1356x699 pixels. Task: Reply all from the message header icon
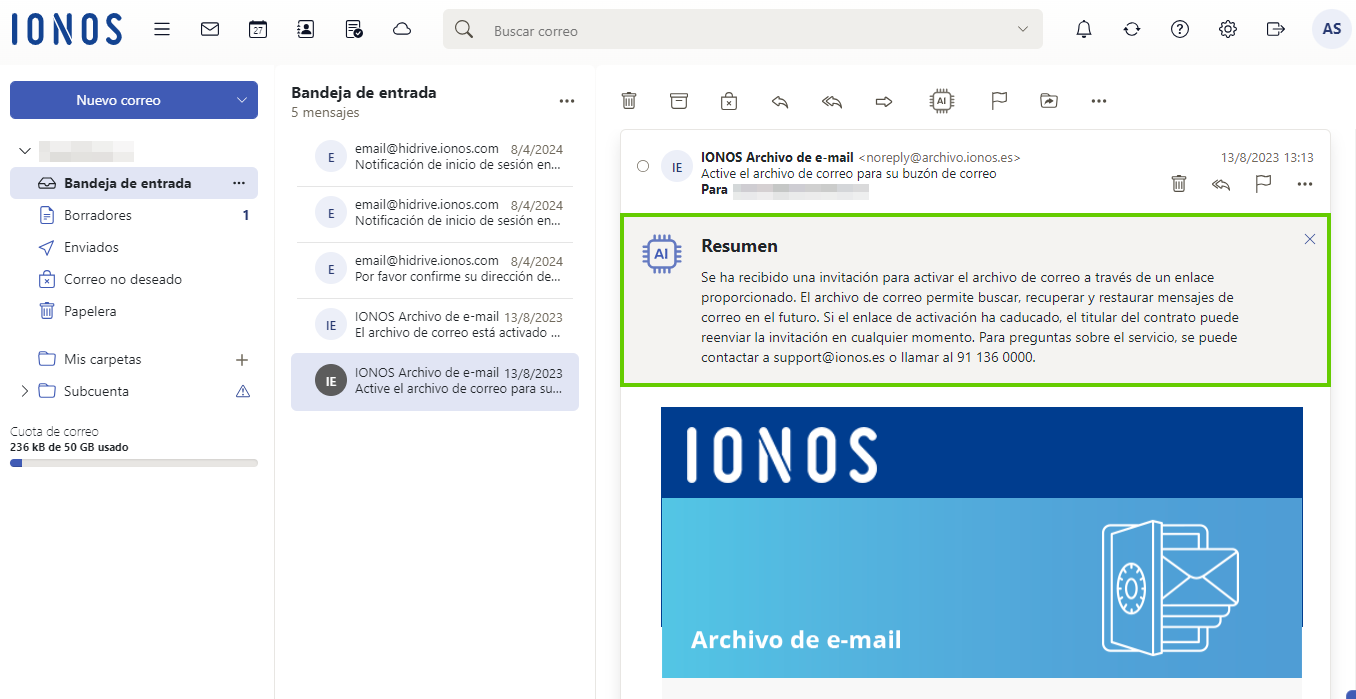pyautogui.click(x=1221, y=184)
